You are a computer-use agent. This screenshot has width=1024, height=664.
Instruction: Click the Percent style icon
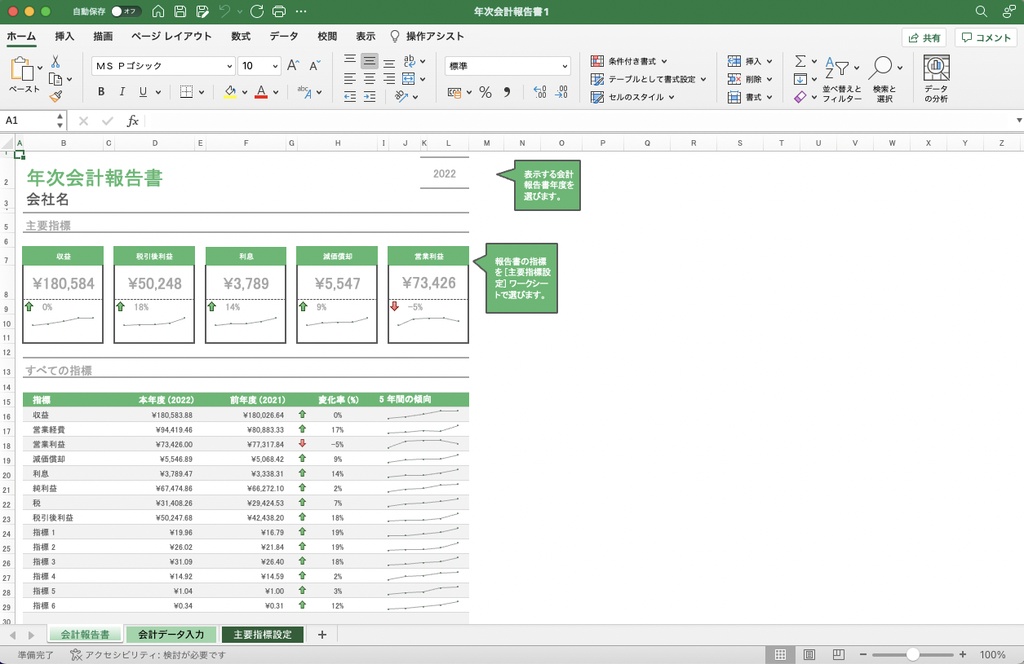point(485,93)
